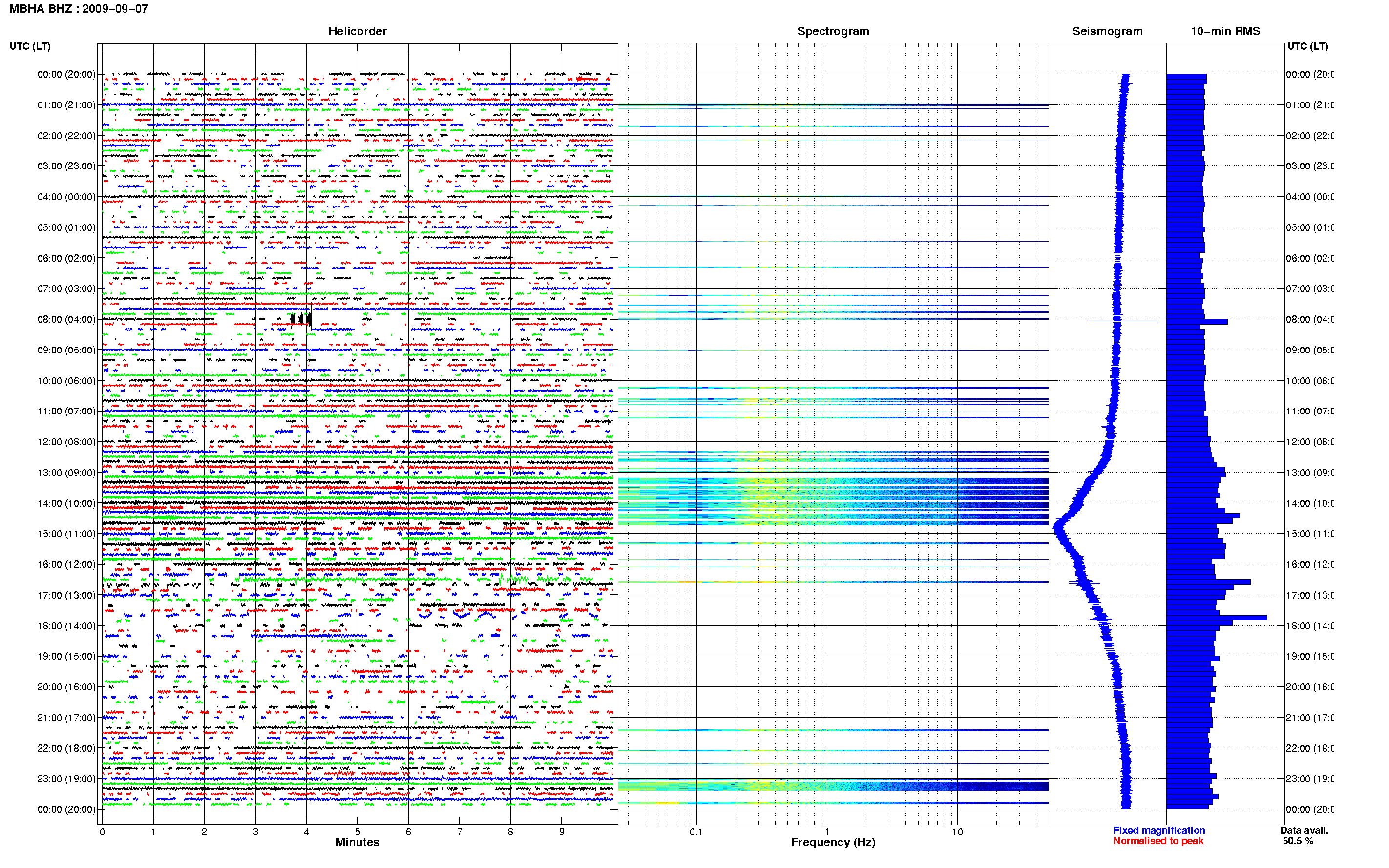The width and height of the screenshot is (1389, 868).
Task: Pick left axis label 11:00 (07:00)
Action: point(66,411)
